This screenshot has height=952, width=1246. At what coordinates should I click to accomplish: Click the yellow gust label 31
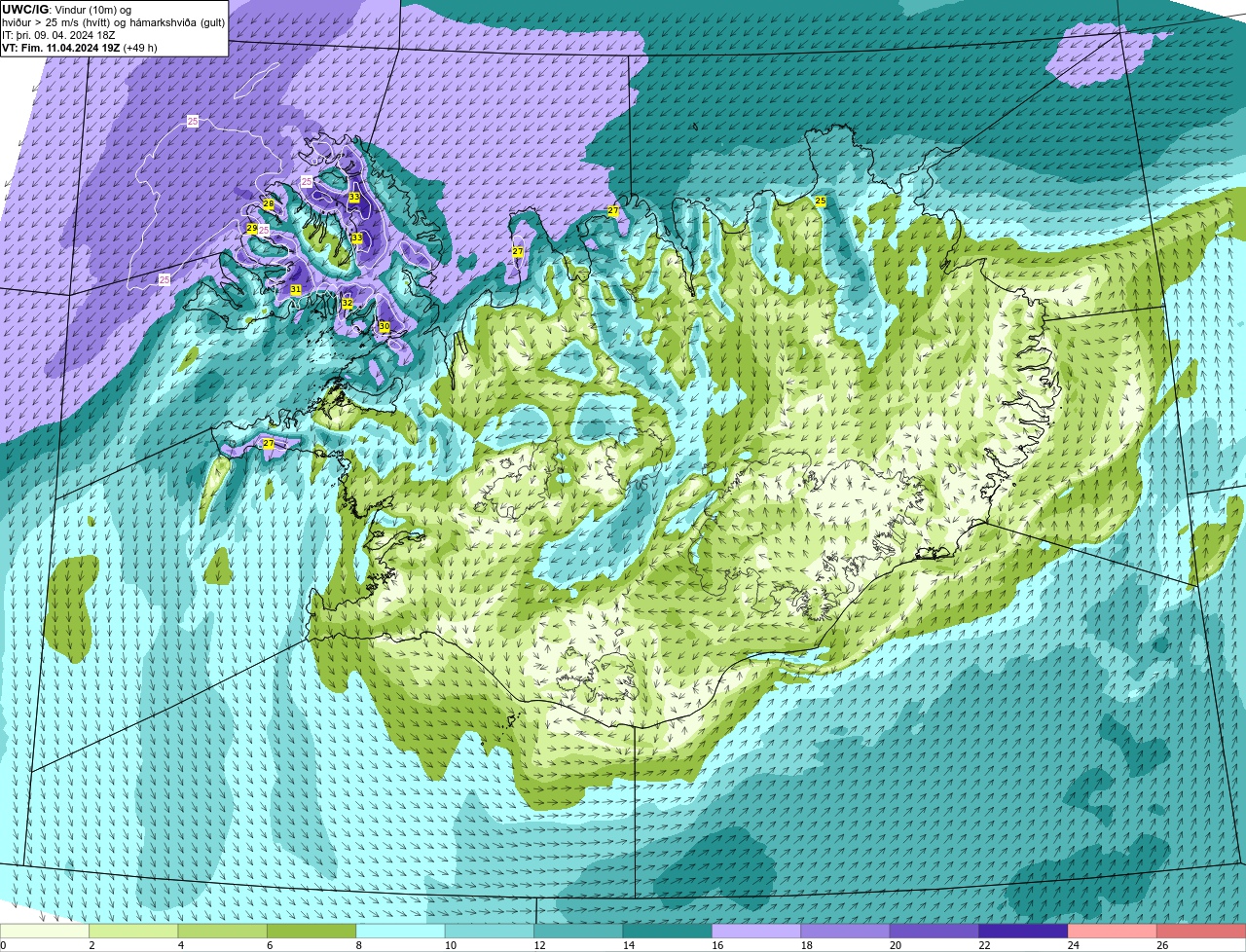[295, 289]
